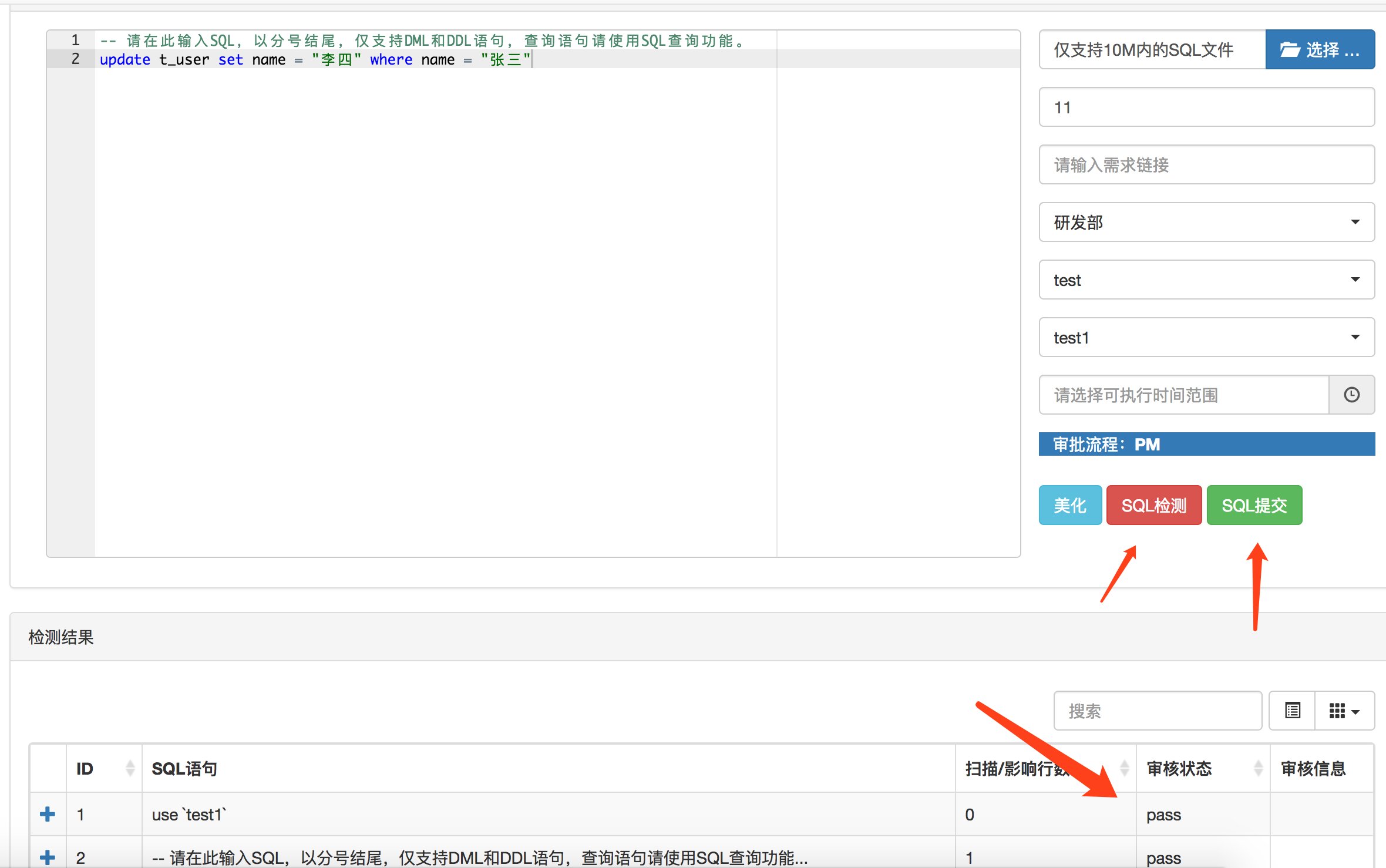
Task: Run the red SQL检测 check button
Action: [1153, 505]
